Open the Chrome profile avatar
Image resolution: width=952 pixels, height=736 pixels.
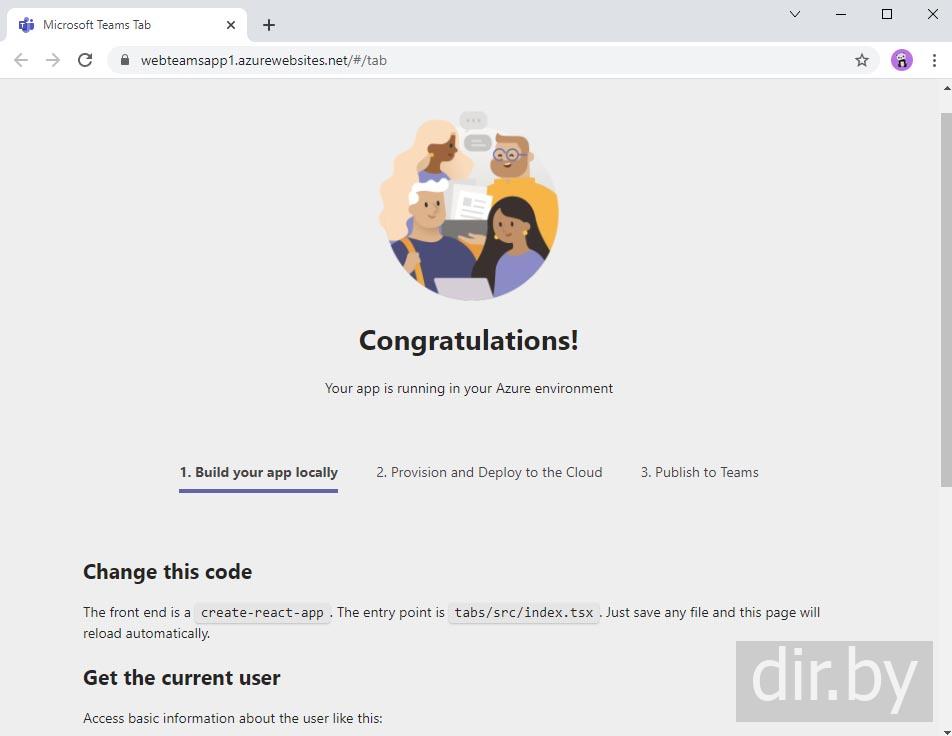(902, 60)
